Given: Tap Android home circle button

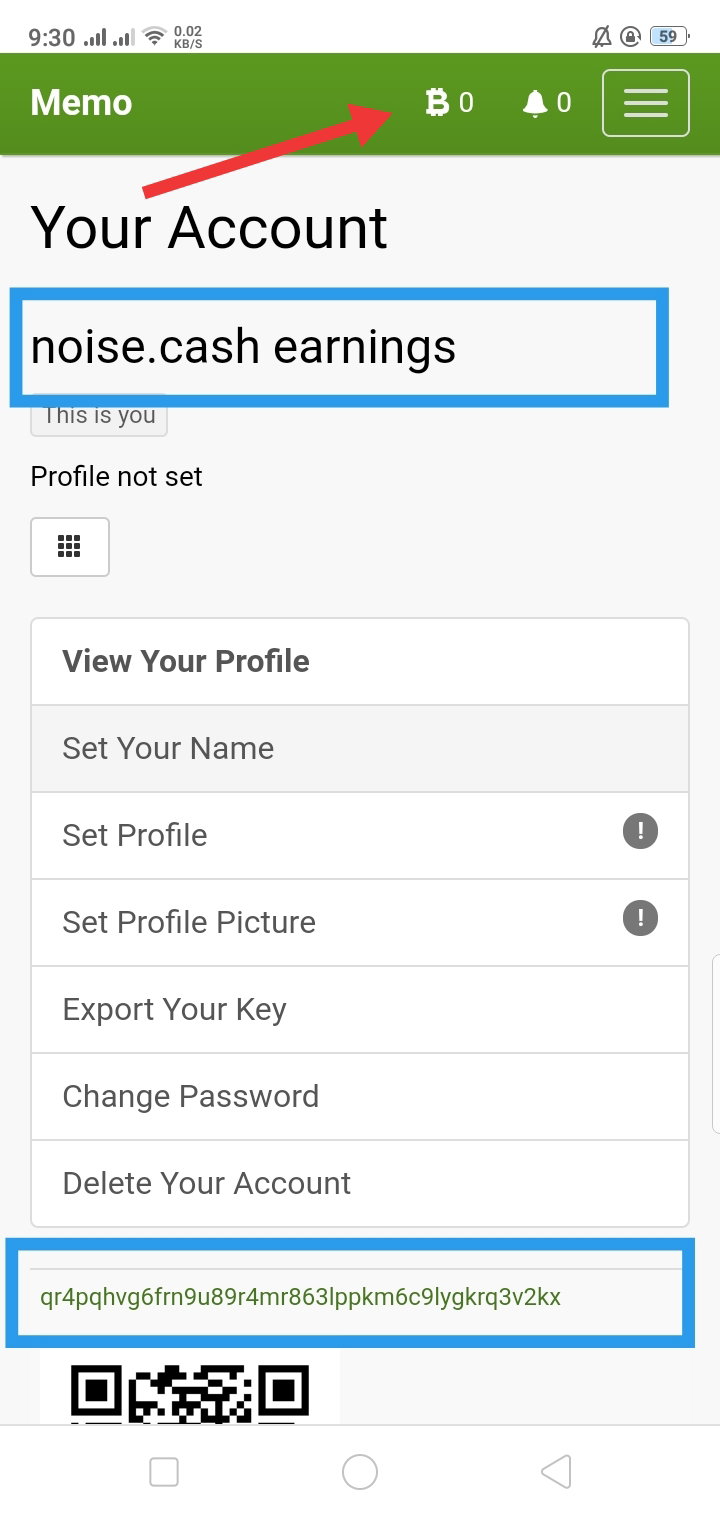Looking at the screenshot, I should tap(360, 1472).
